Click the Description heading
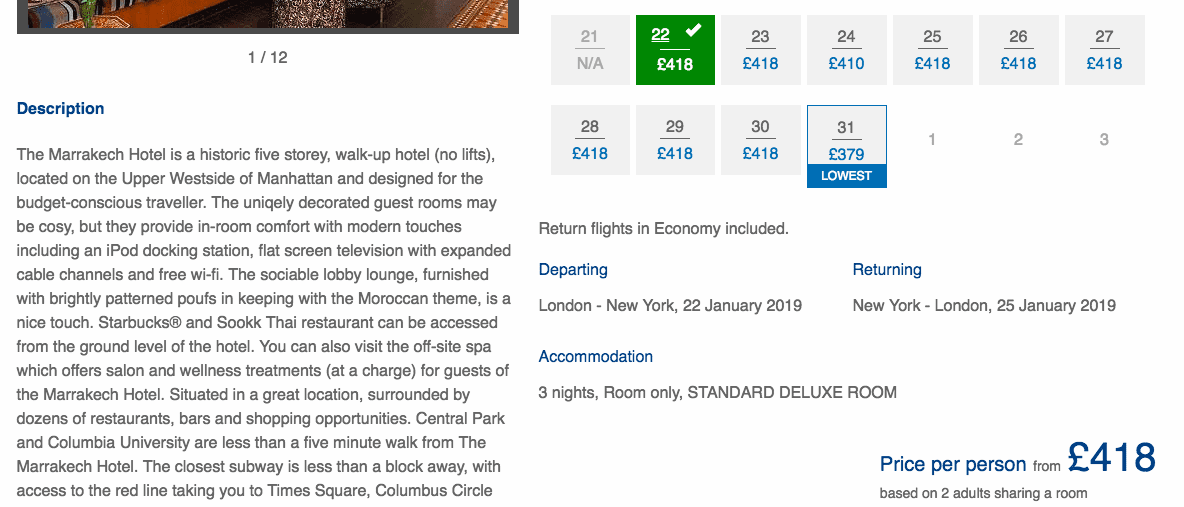 pyautogui.click(x=60, y=109)
